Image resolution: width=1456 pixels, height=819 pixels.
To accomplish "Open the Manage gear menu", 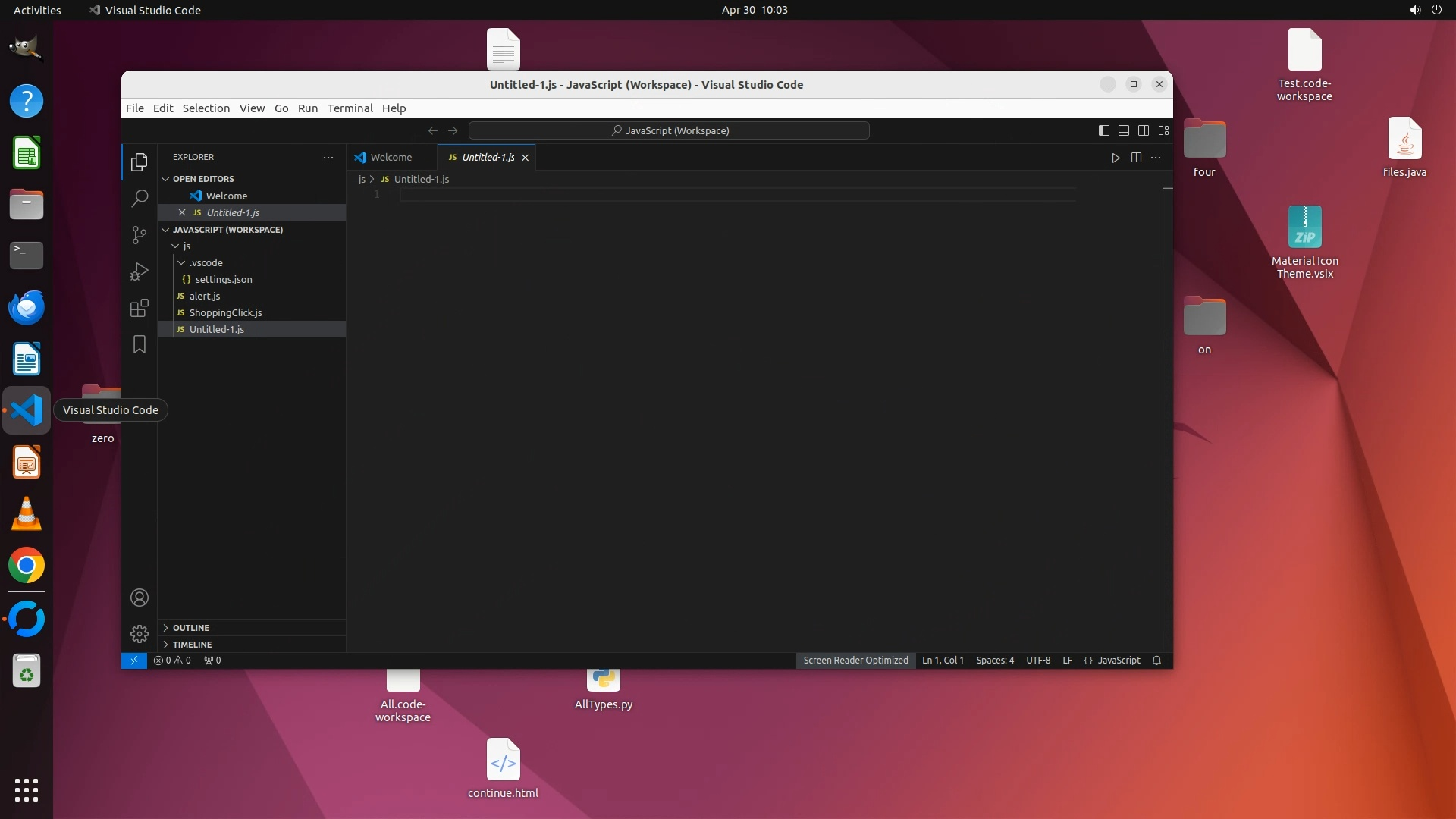I will pos(140,634).
